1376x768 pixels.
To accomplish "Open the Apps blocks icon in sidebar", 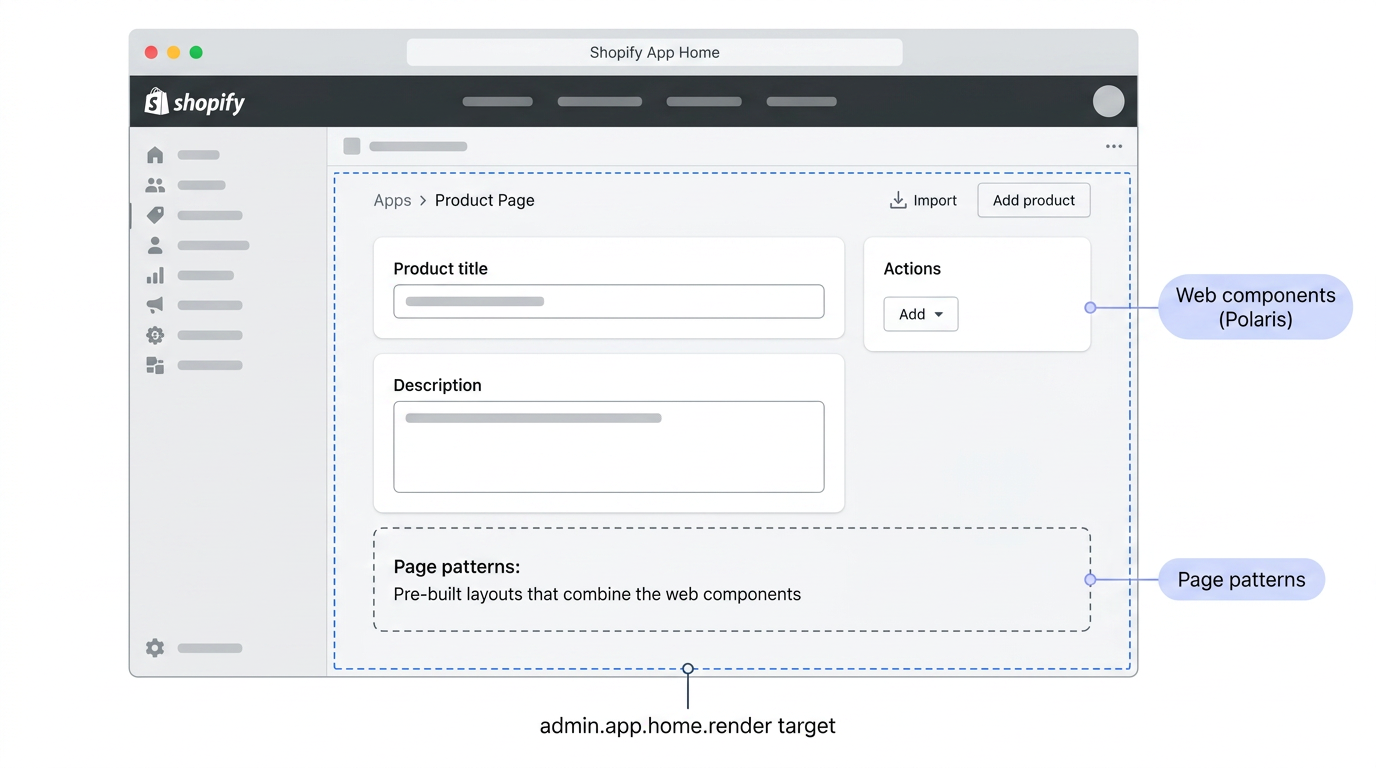I will pyautogui.click(x=155, y=365).
